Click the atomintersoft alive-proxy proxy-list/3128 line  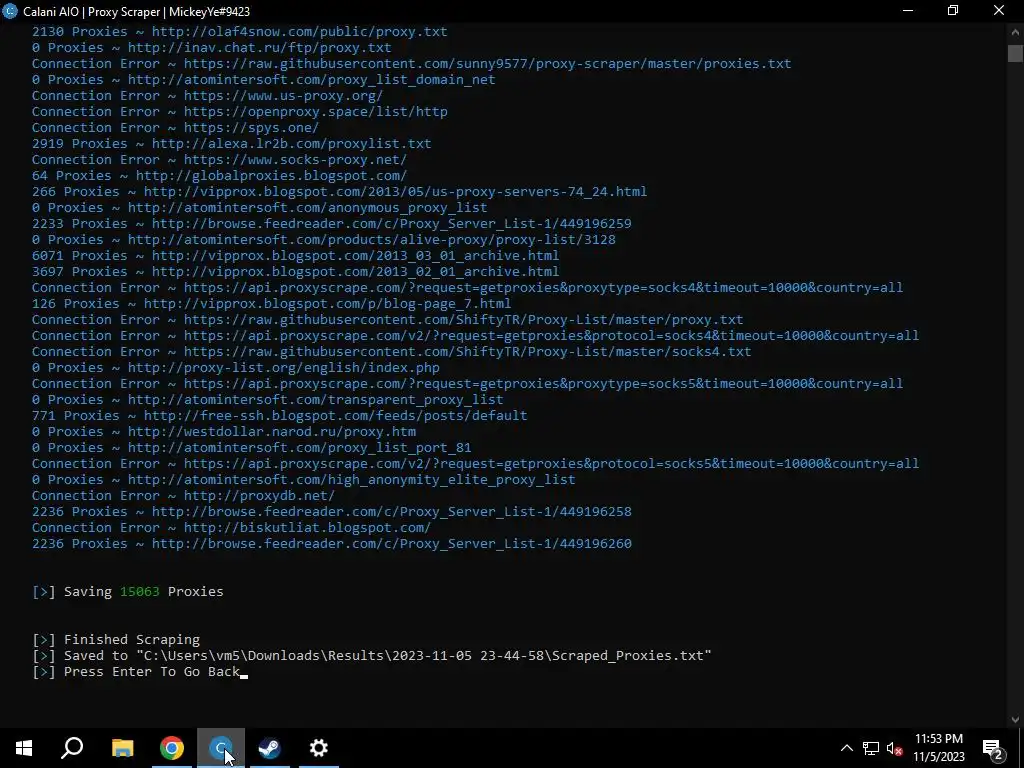(x=324, y=239)
